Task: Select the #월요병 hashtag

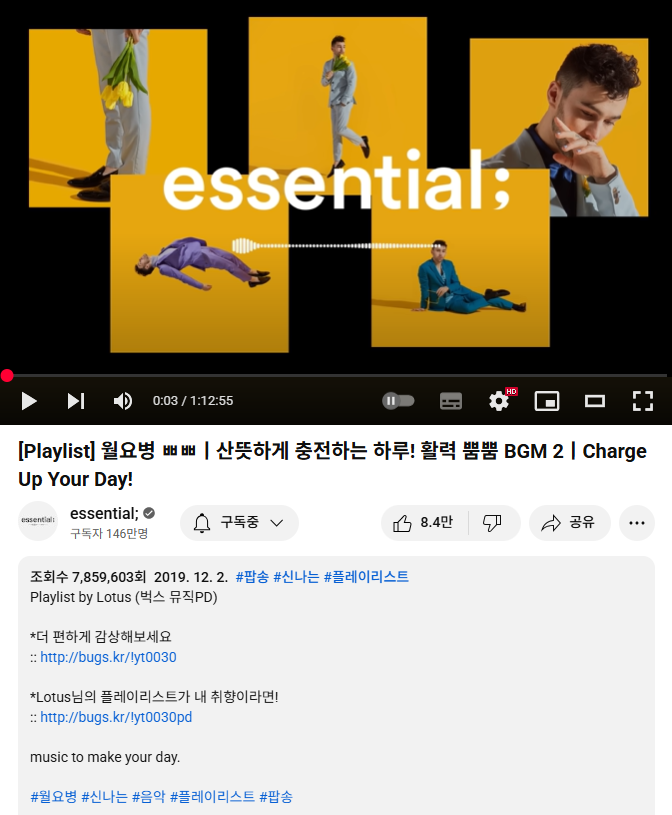Action: (x=54, y=797)
